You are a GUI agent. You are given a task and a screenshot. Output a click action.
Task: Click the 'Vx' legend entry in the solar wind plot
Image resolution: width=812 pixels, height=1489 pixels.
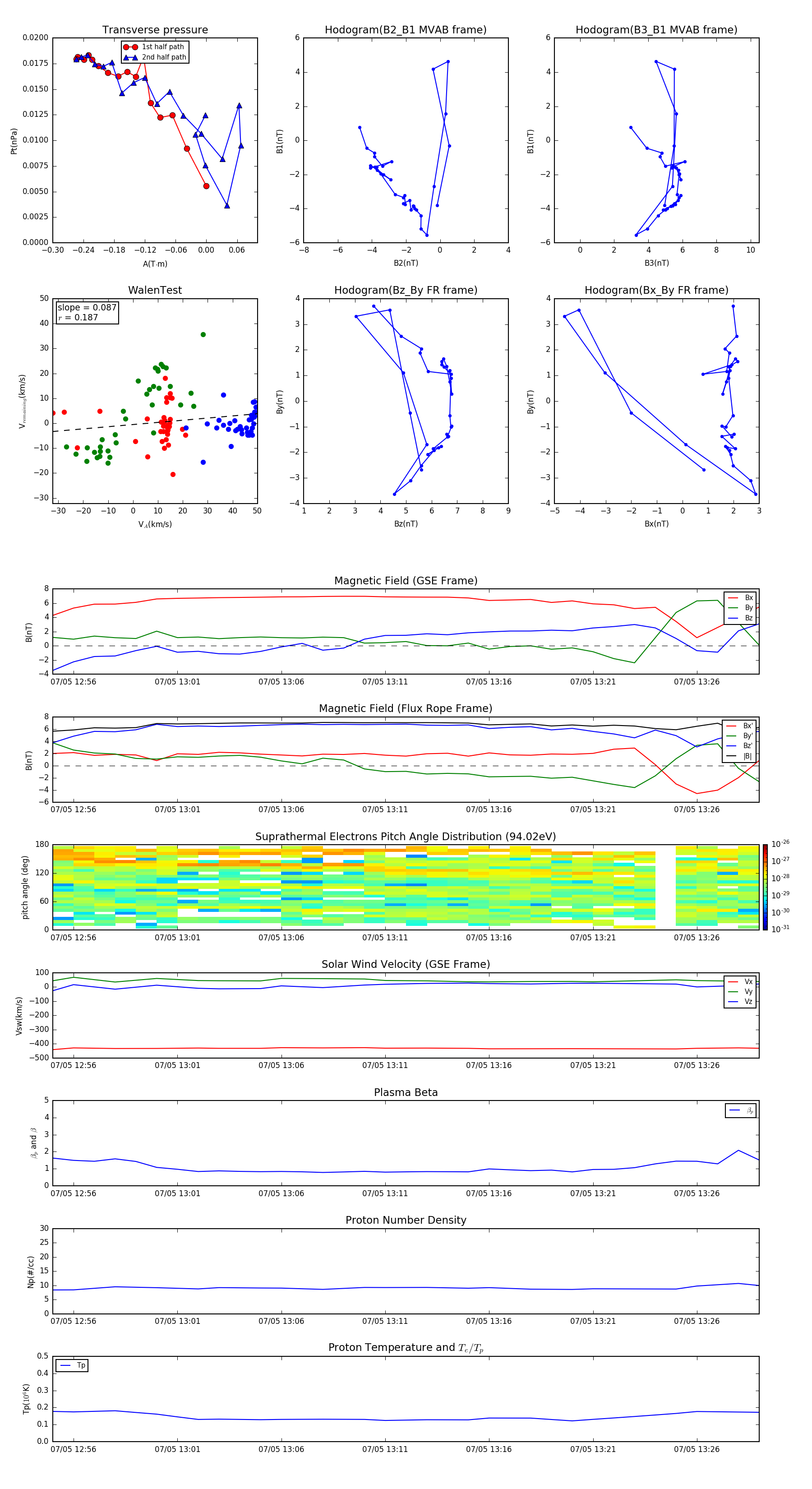point(741,981)
